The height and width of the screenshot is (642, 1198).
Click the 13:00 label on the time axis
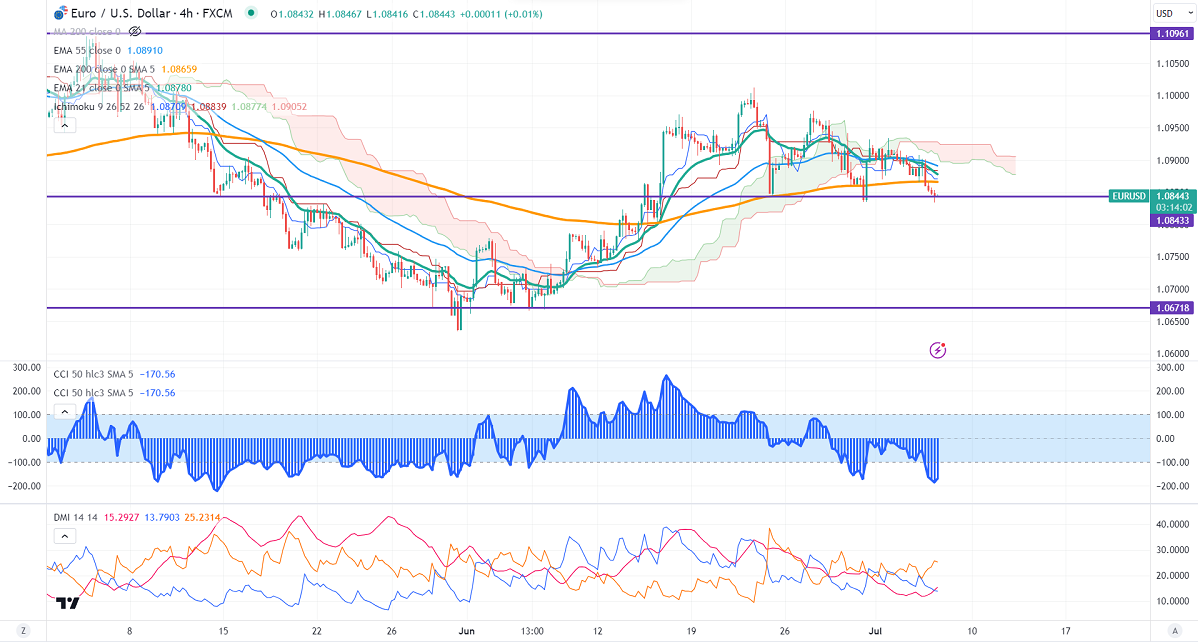[532, 631]
